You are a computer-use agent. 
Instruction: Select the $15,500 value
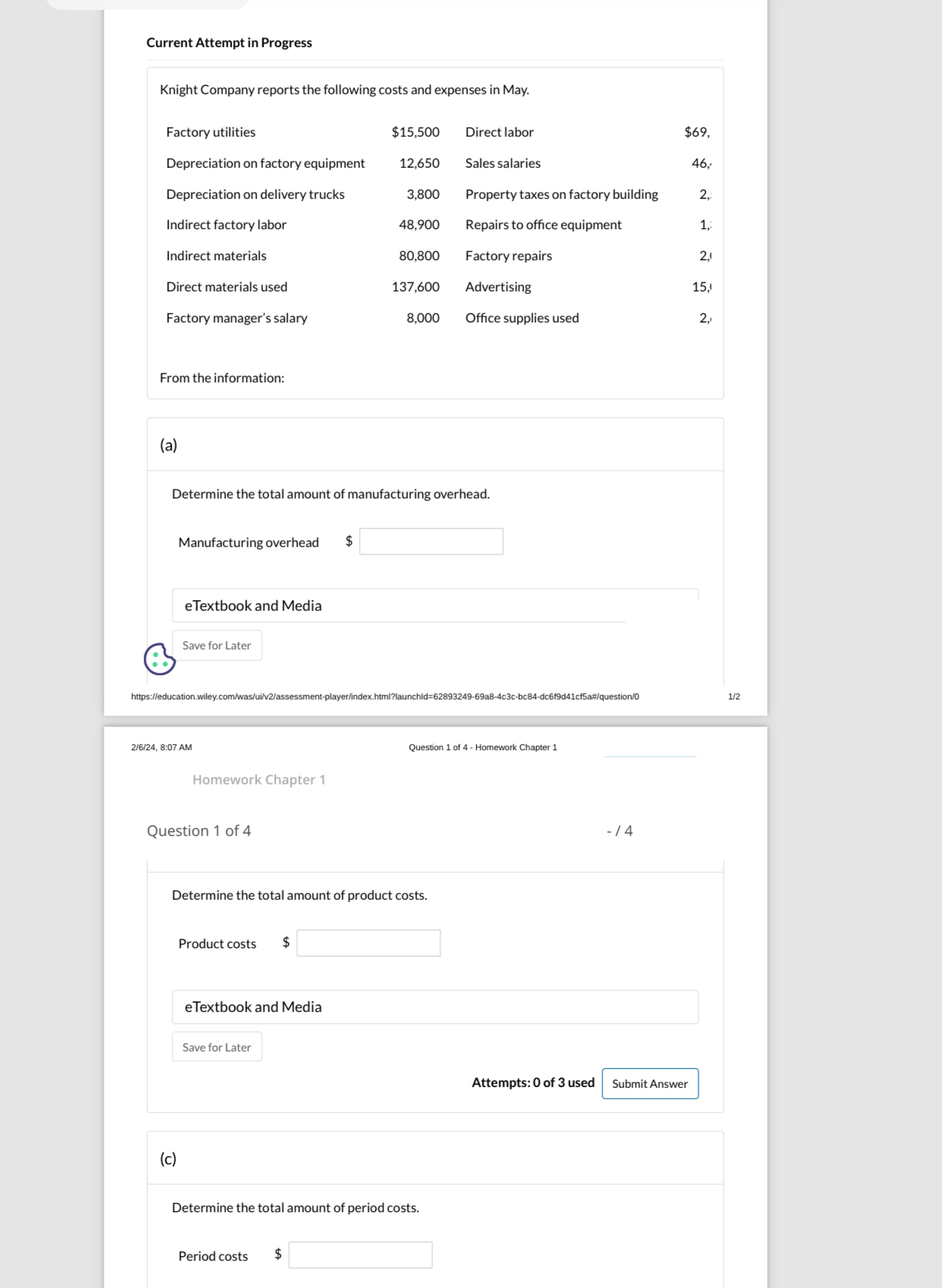(x=416, y=132)
